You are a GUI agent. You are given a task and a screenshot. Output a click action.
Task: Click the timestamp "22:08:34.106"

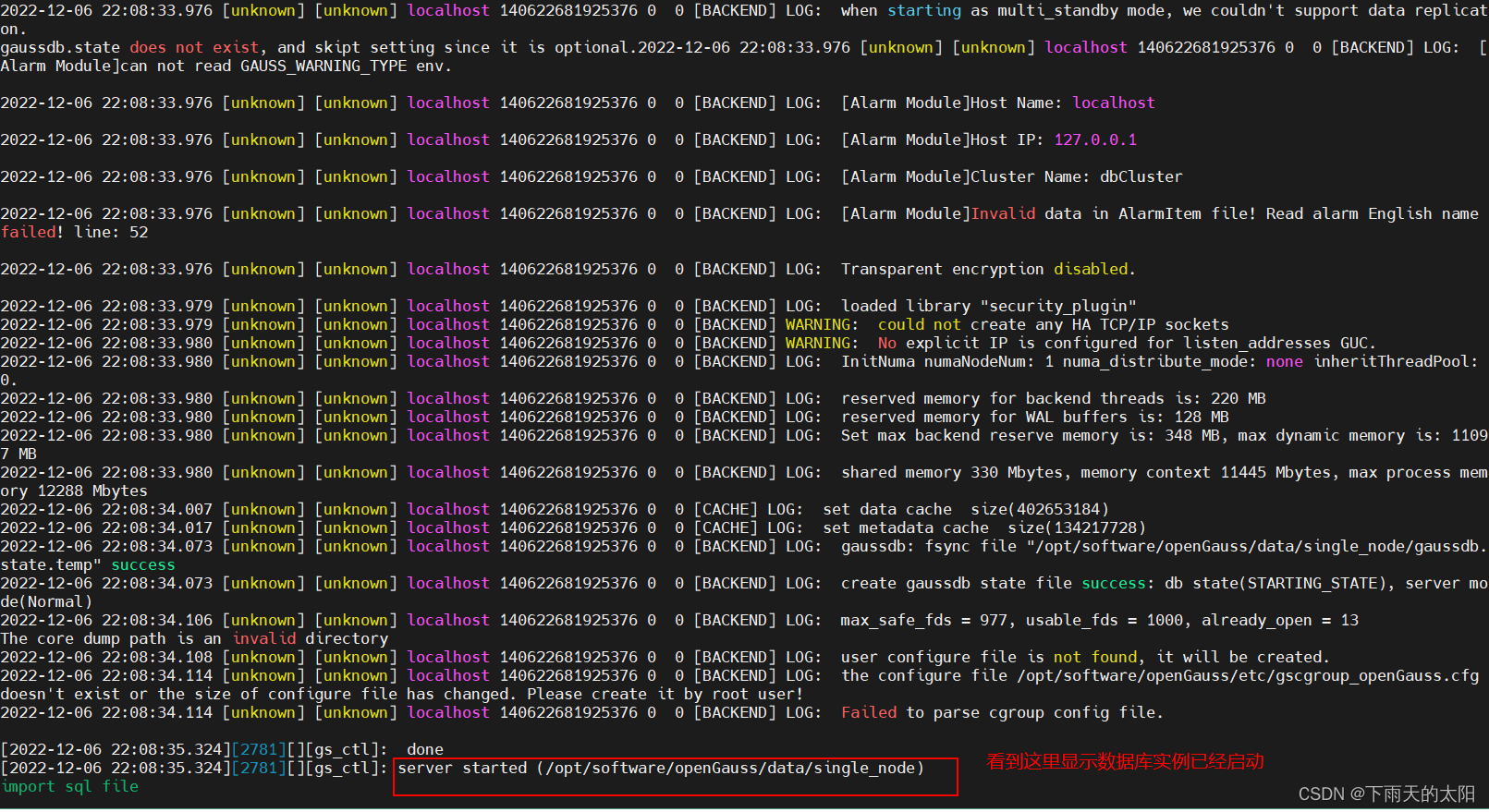[157, 621]
